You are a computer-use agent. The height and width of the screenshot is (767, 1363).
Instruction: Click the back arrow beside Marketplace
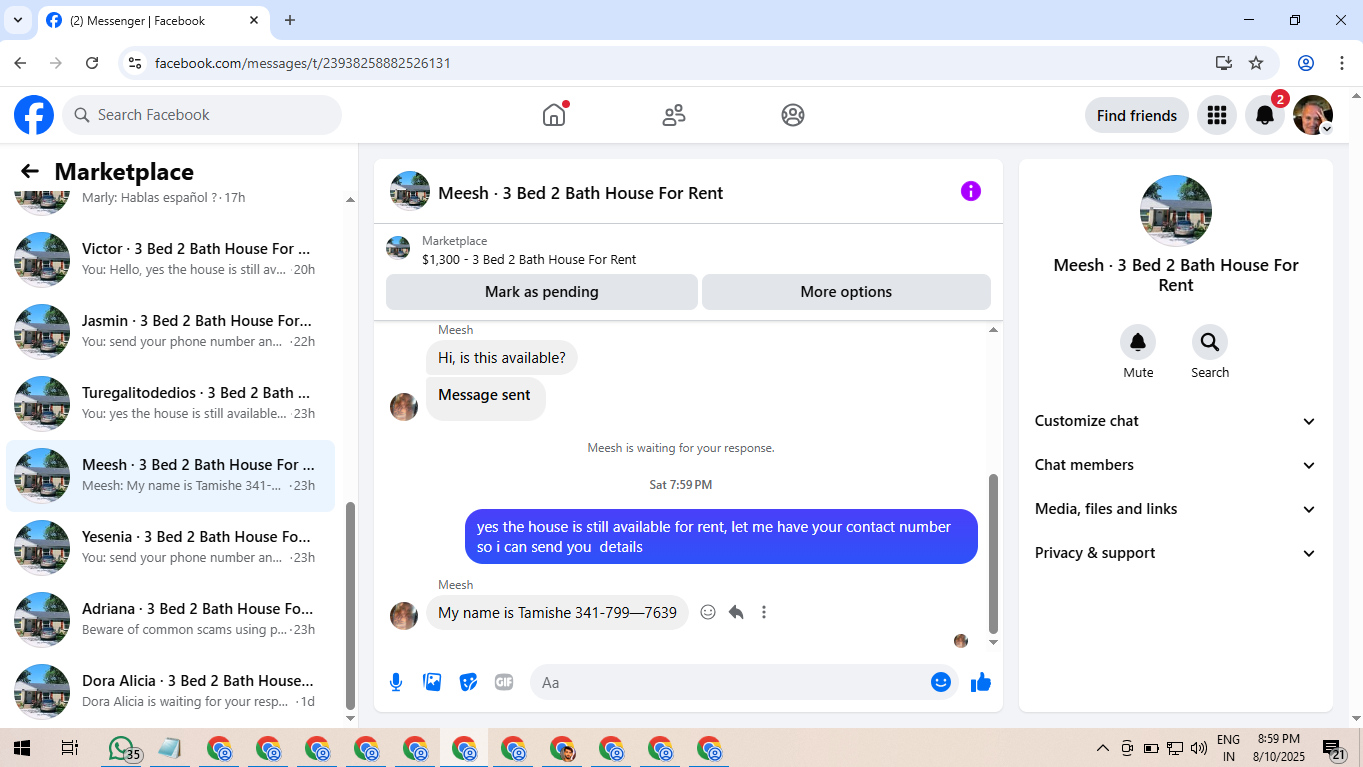pyautogui.click(x=30, y=171)
